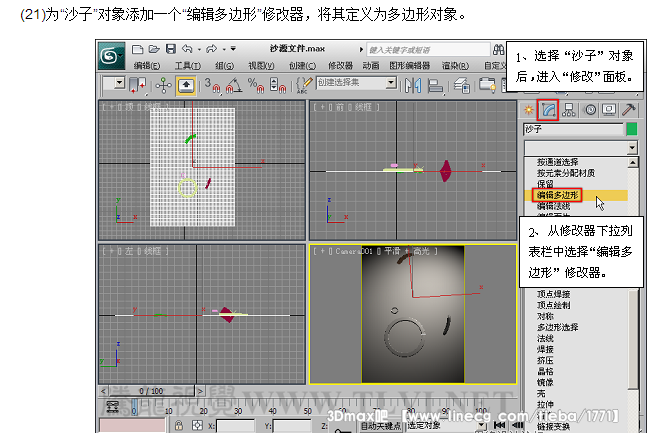Image resolution: width=648 pixels, height=433 pixels.
Task: Open the 创建选择集 dropdown arrow
Action: (391, 83)
